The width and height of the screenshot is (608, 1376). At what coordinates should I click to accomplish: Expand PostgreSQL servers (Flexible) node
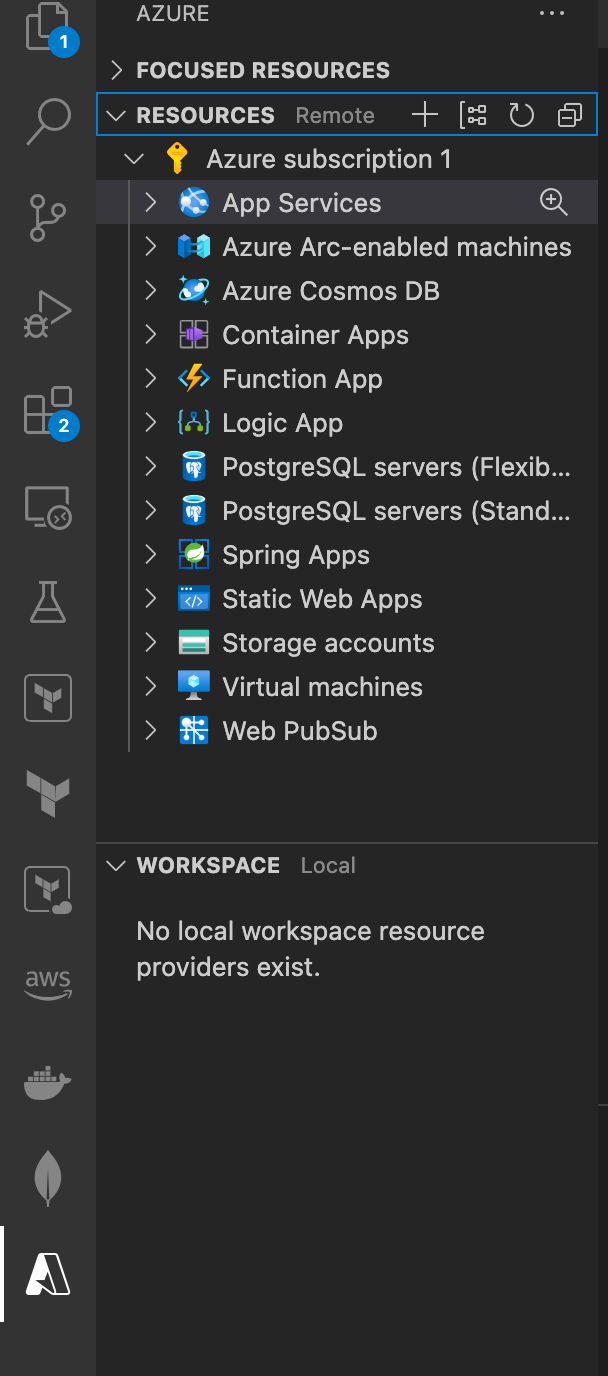[x=151, y=467]
